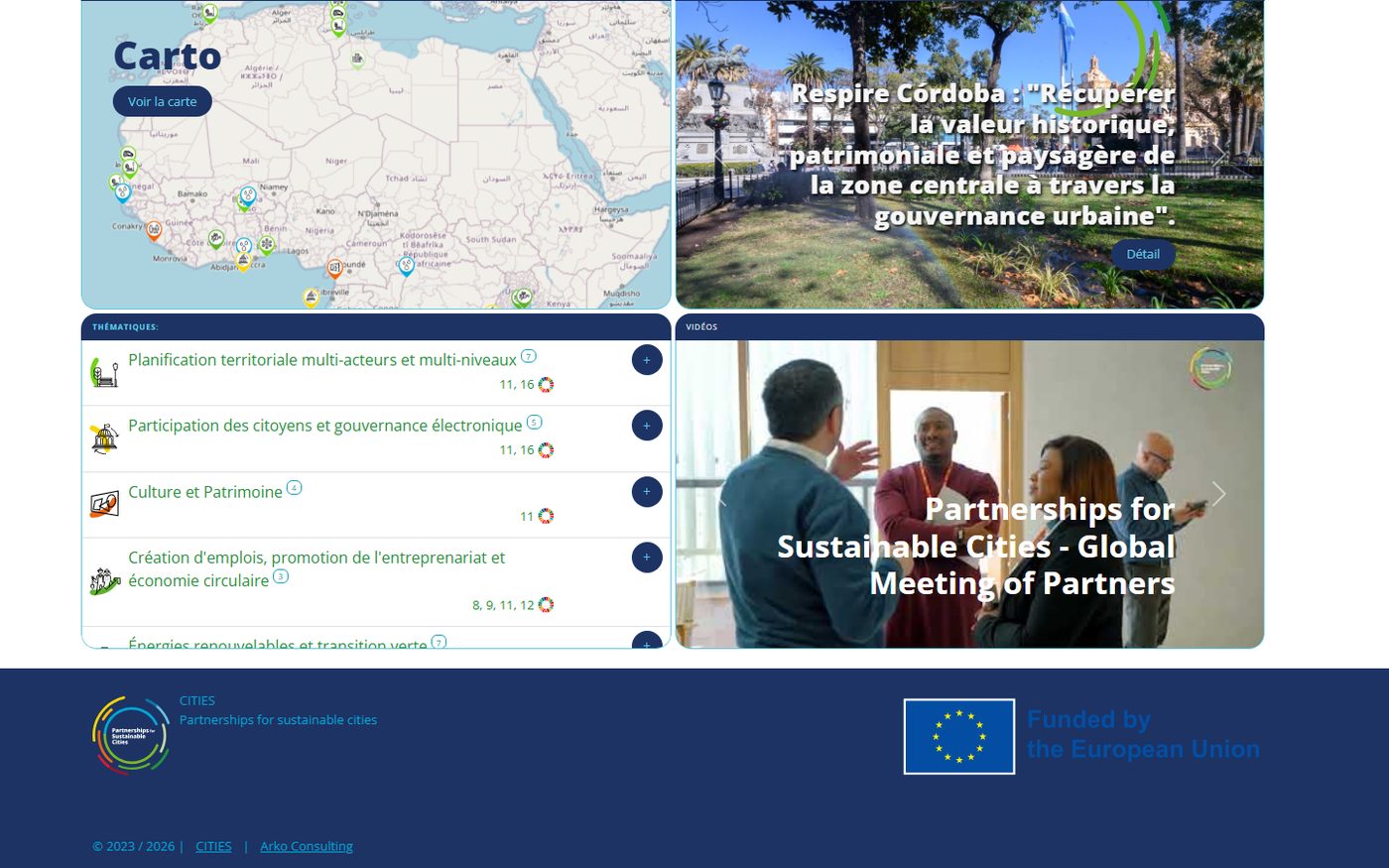
Task: Click the painting icon beside Culture et Patrimoine
Action: point(104,505)
